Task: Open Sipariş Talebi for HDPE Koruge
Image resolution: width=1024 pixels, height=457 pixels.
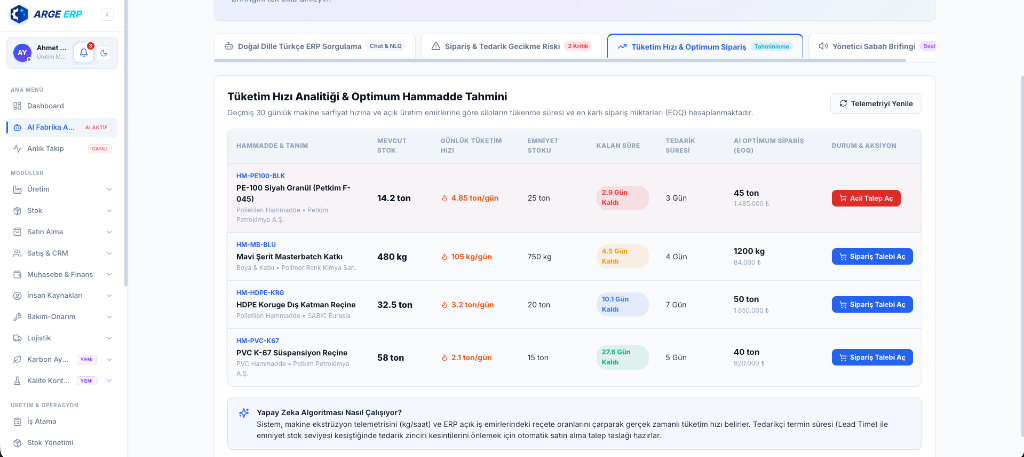Action: click(872, 304)
